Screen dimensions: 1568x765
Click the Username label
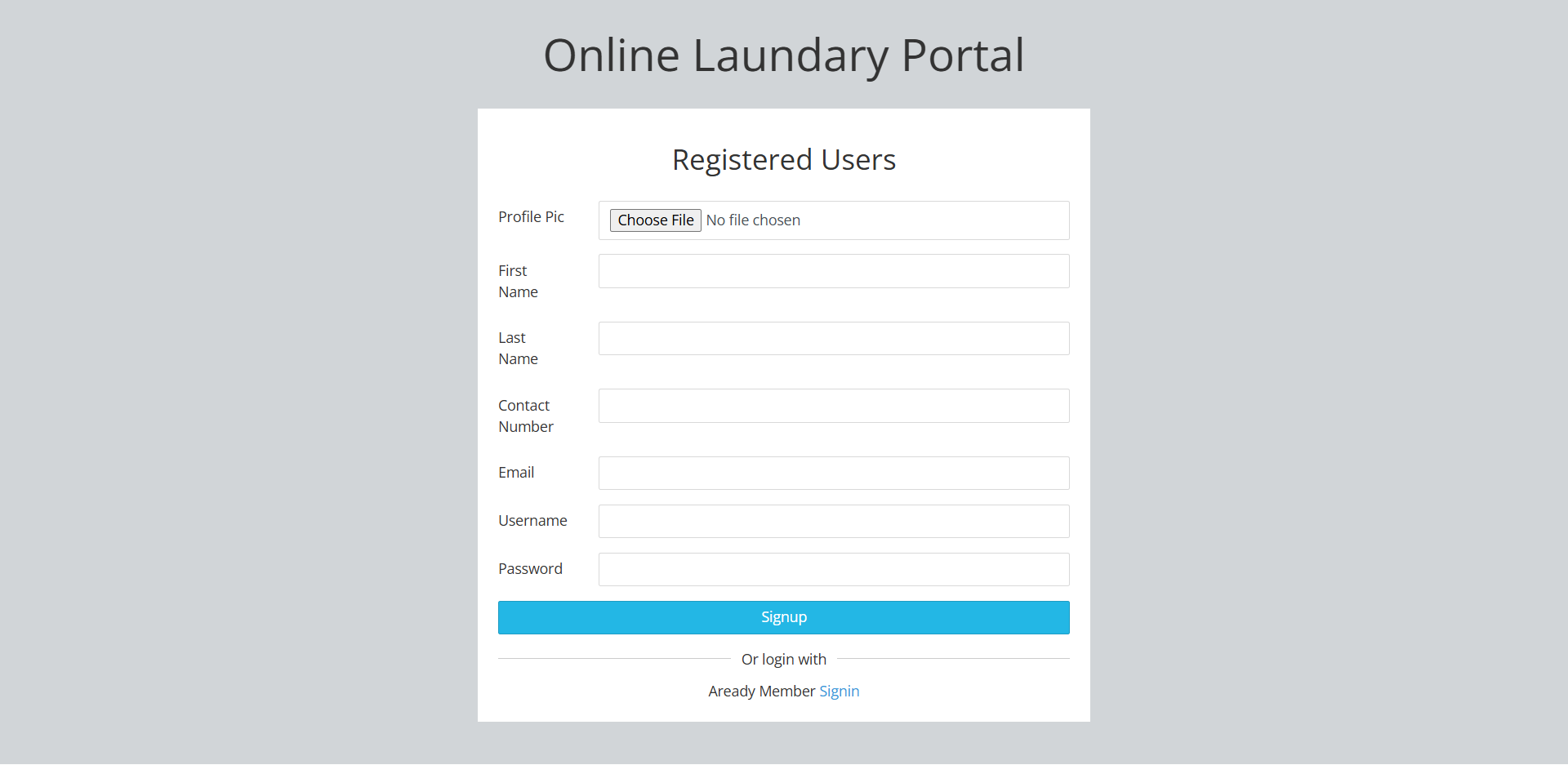pyautogui.click(x=532, y=520)
